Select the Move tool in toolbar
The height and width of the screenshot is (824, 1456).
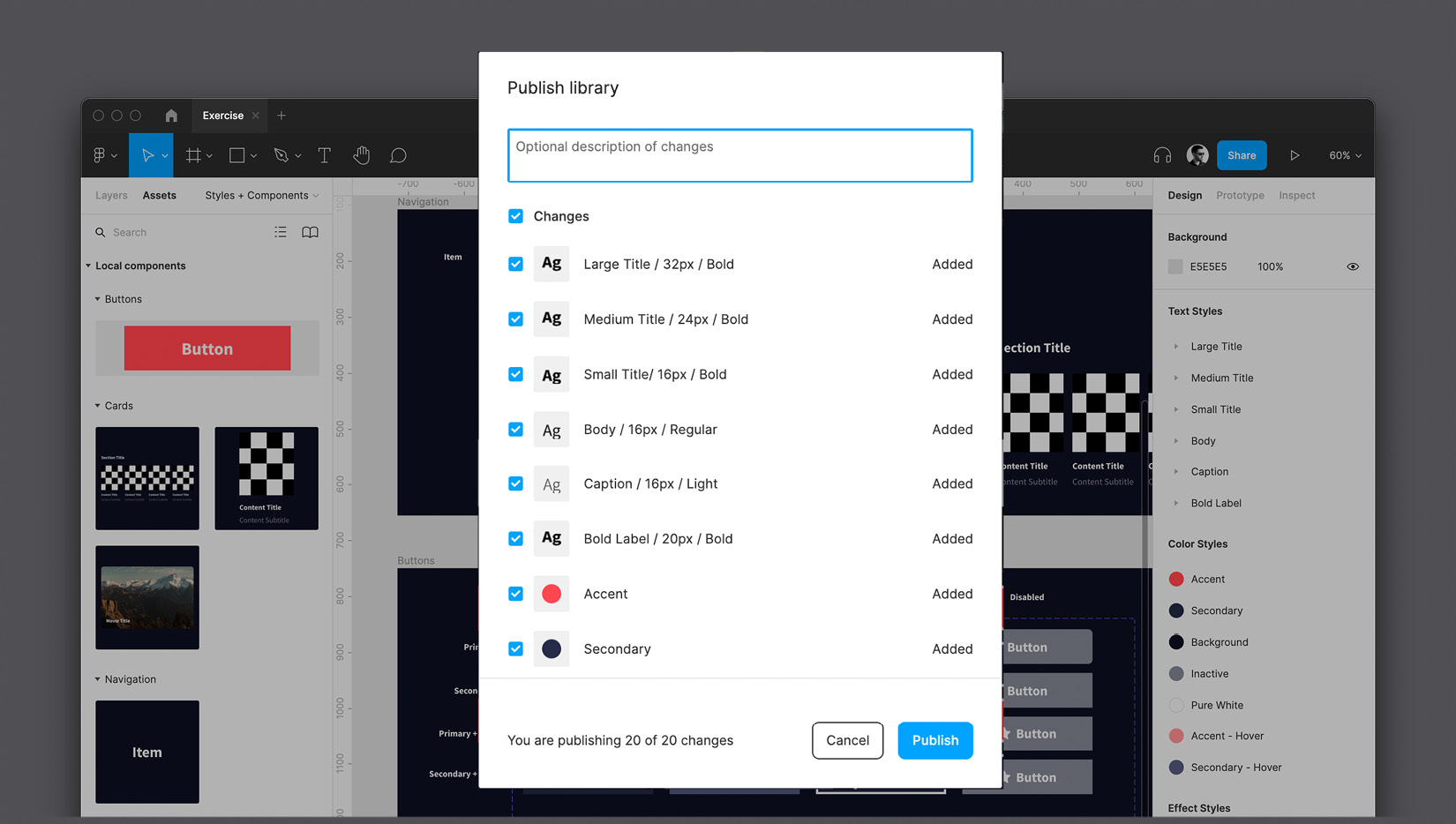147,155
